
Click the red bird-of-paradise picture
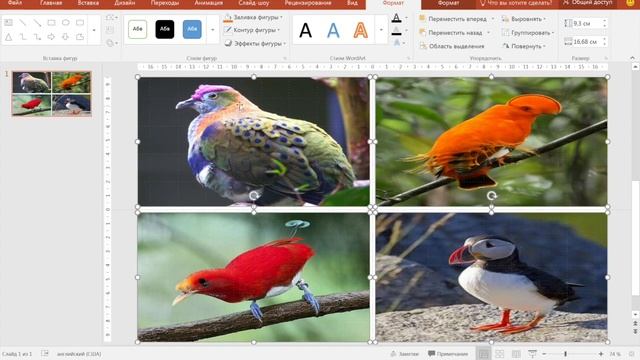[x=253, y=277]
